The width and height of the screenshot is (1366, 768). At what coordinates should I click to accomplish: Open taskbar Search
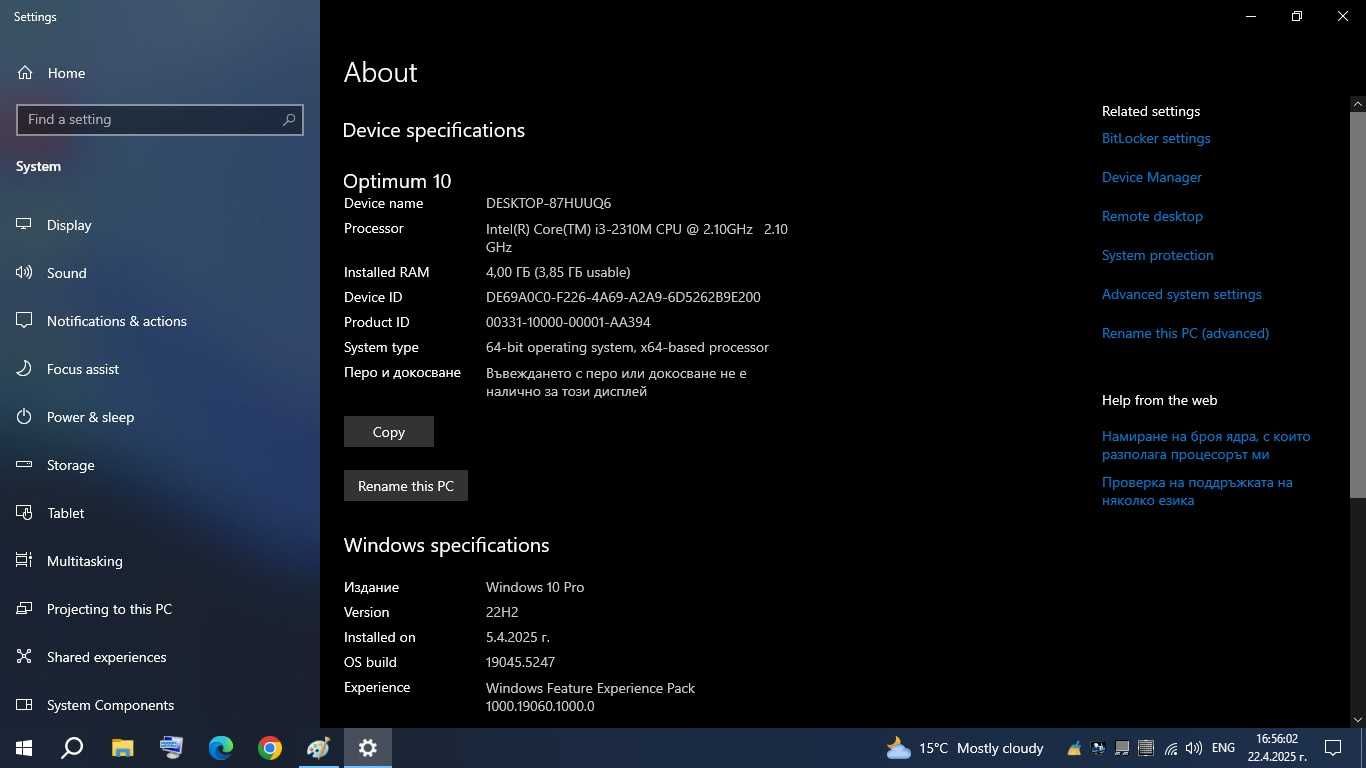pos(72,748)
